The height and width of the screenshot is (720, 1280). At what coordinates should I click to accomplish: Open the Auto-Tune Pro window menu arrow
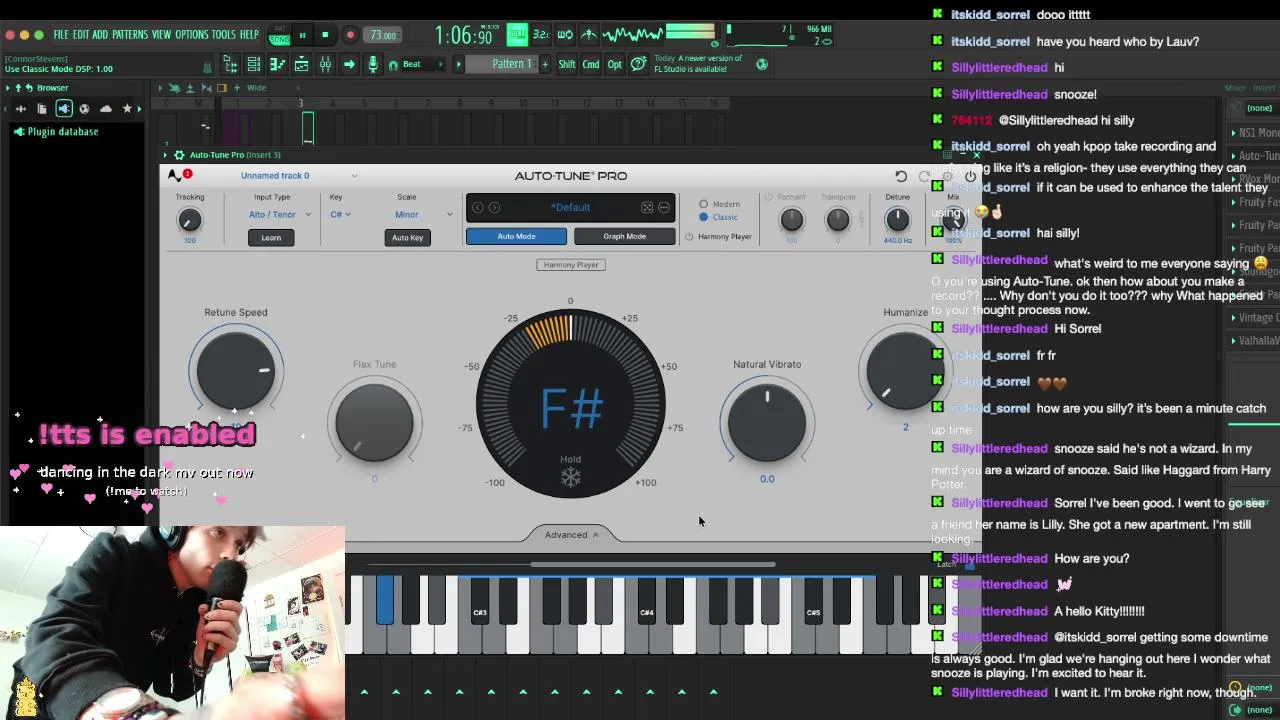[166, 155]
